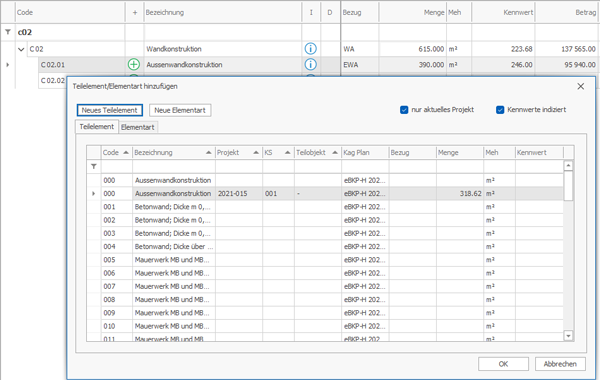
Task: Select row 010 Mauerwerk MB und MB
Action: click(324, 326)
